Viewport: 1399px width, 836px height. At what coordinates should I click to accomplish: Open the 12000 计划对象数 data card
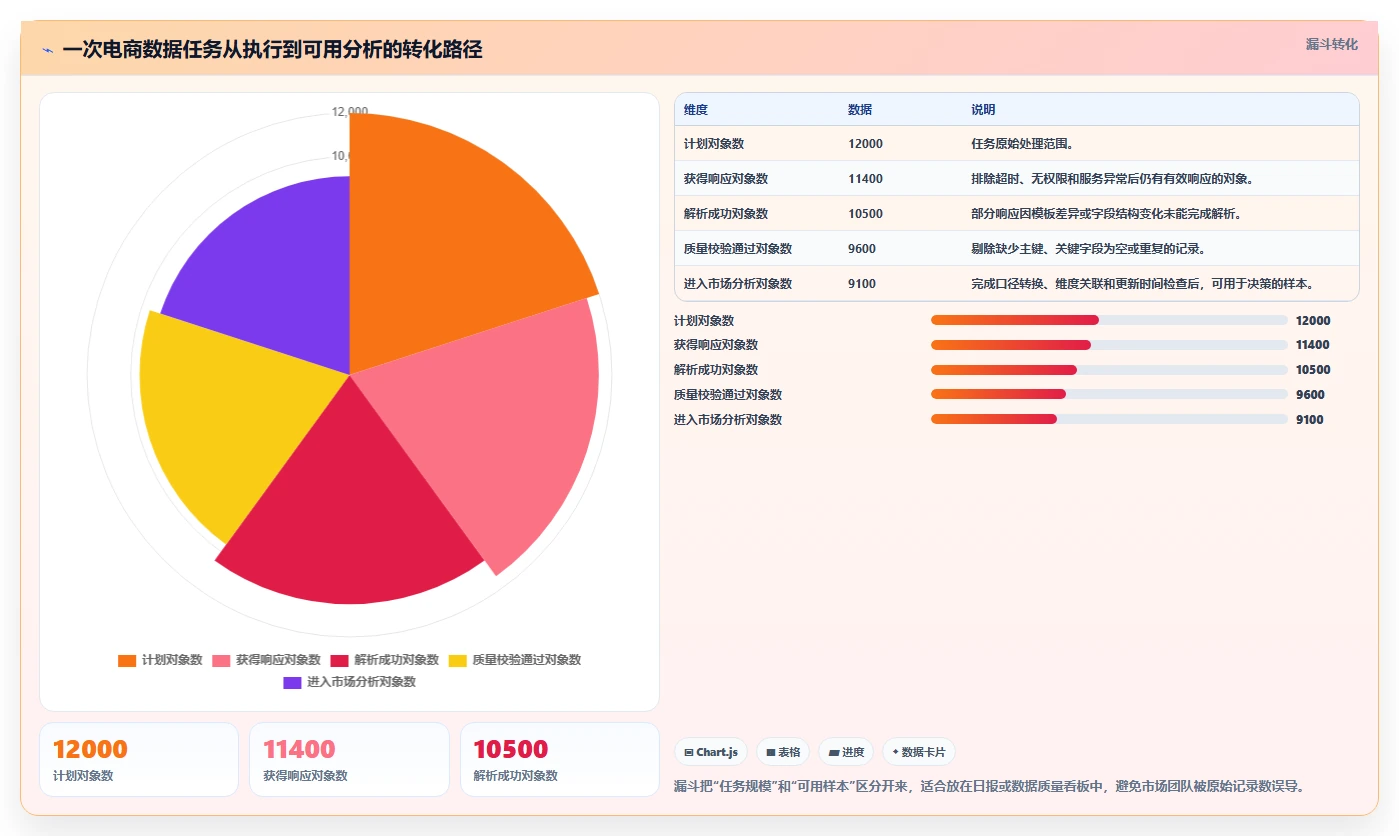click(x=139, y=759)
